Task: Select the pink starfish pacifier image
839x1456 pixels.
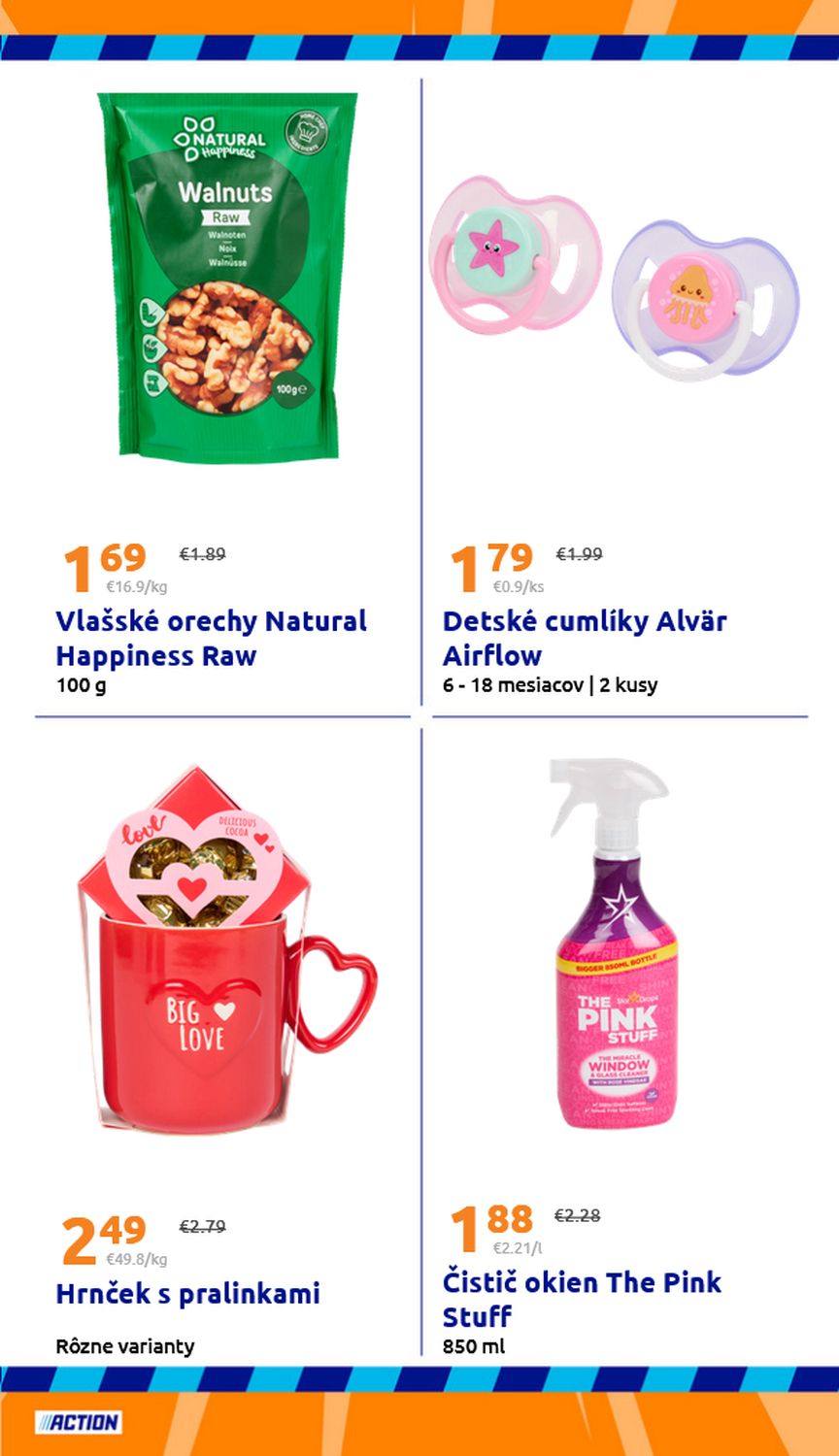Action: point(515,255)
